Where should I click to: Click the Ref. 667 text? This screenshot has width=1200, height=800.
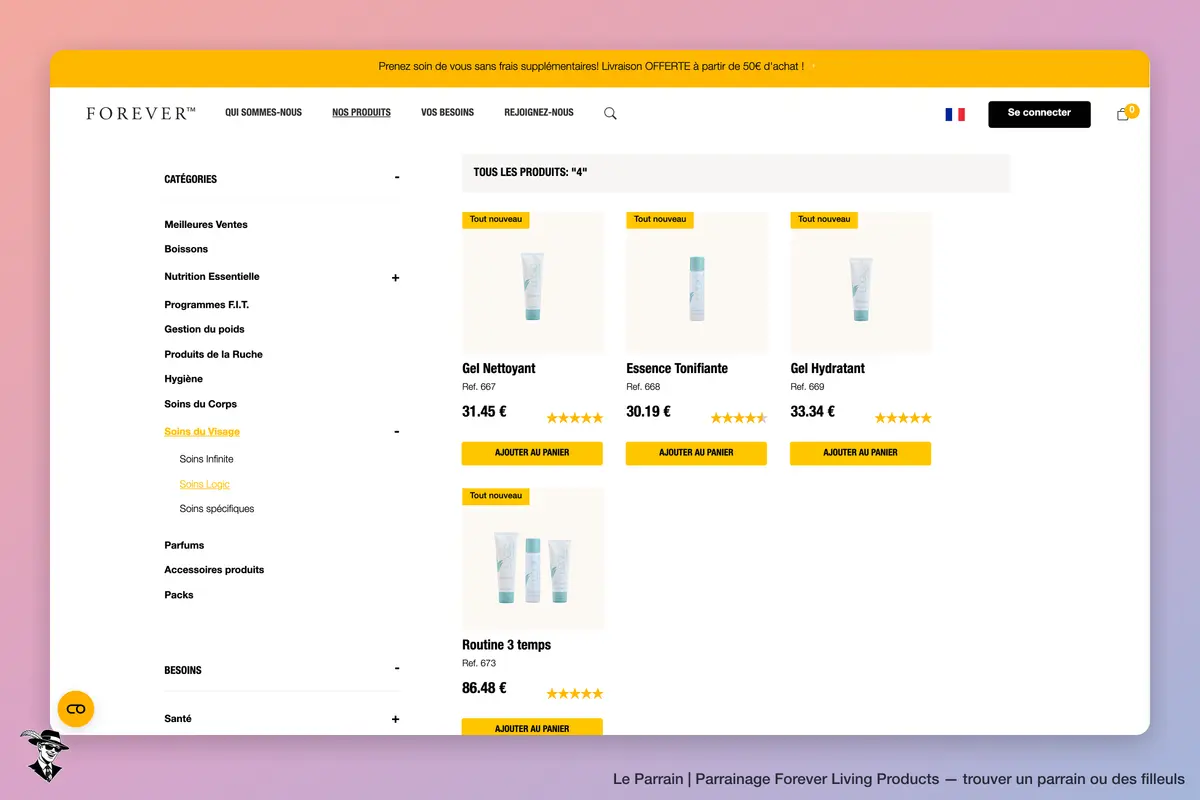tap(479, 387)
